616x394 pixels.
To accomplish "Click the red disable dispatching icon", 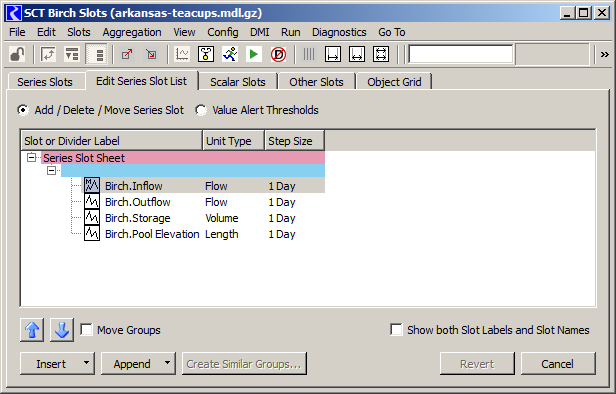I will (278, 54).
